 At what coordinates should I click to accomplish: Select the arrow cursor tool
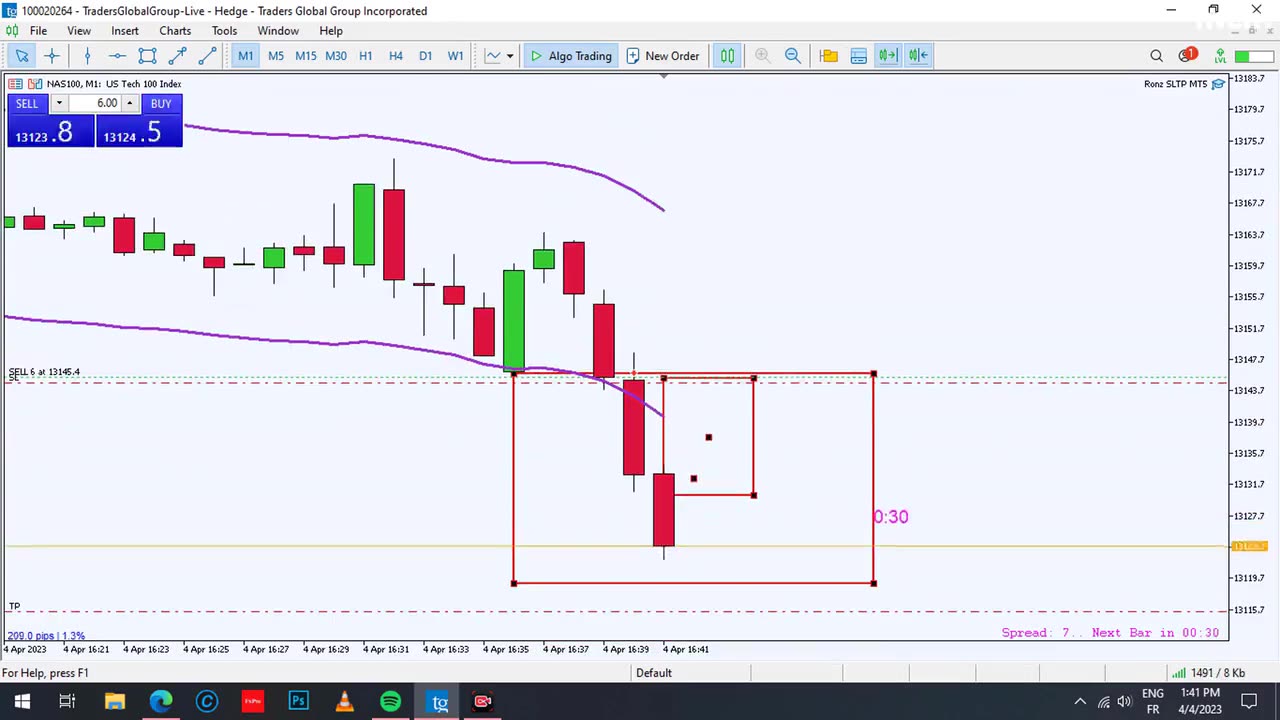point(22,56)
